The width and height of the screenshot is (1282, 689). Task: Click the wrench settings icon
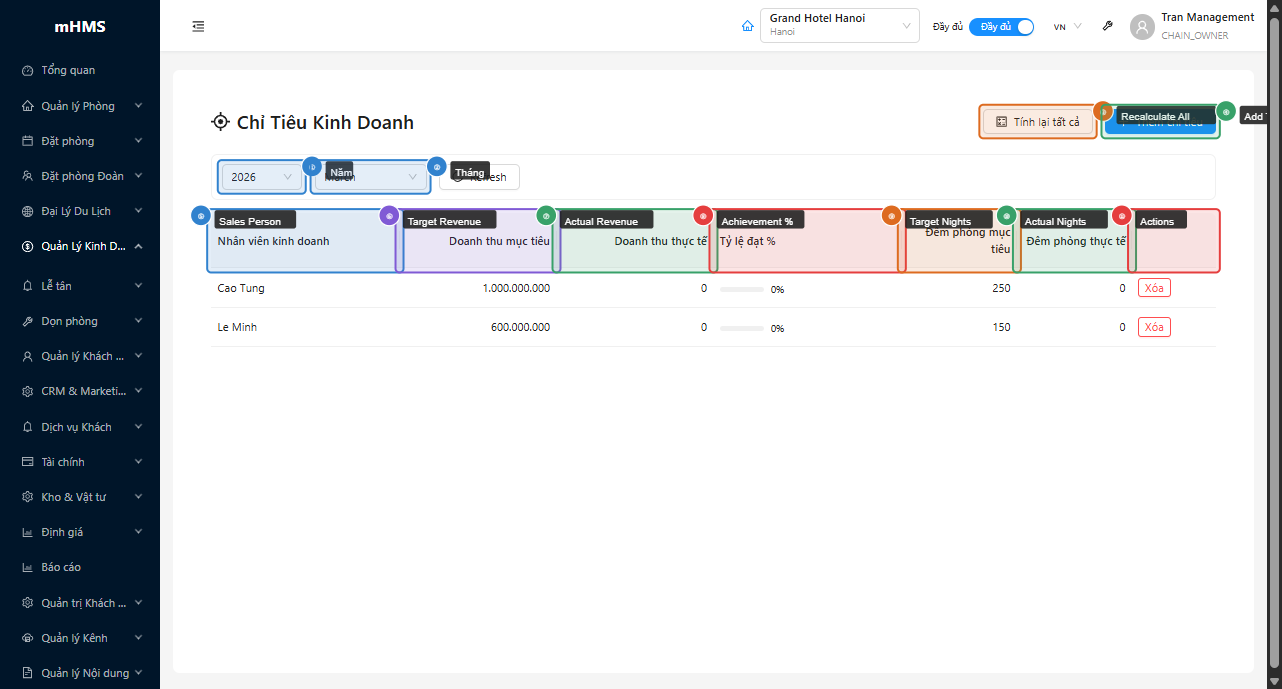[1108, 26]
